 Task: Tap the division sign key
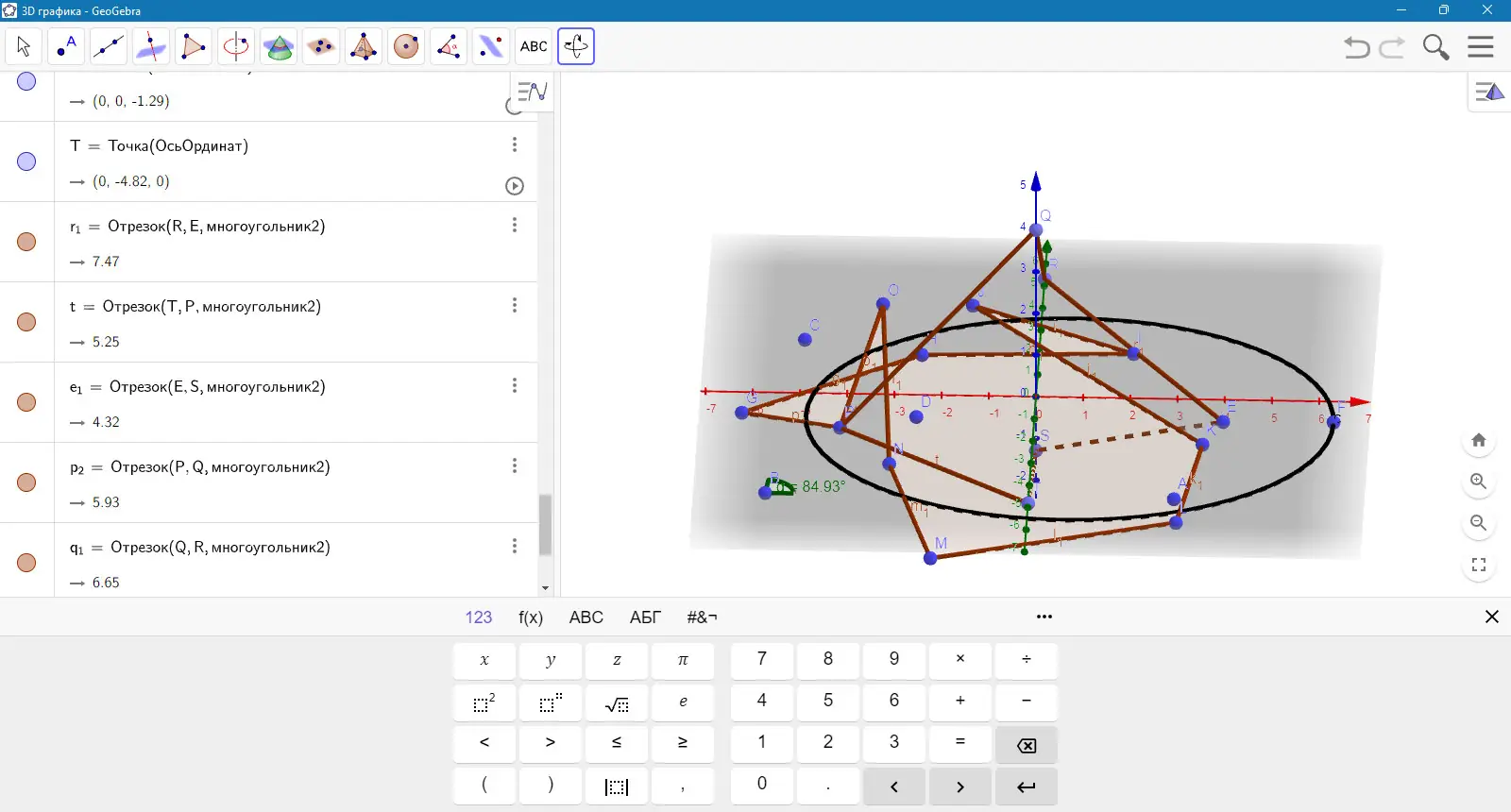tap(1027, 660)
